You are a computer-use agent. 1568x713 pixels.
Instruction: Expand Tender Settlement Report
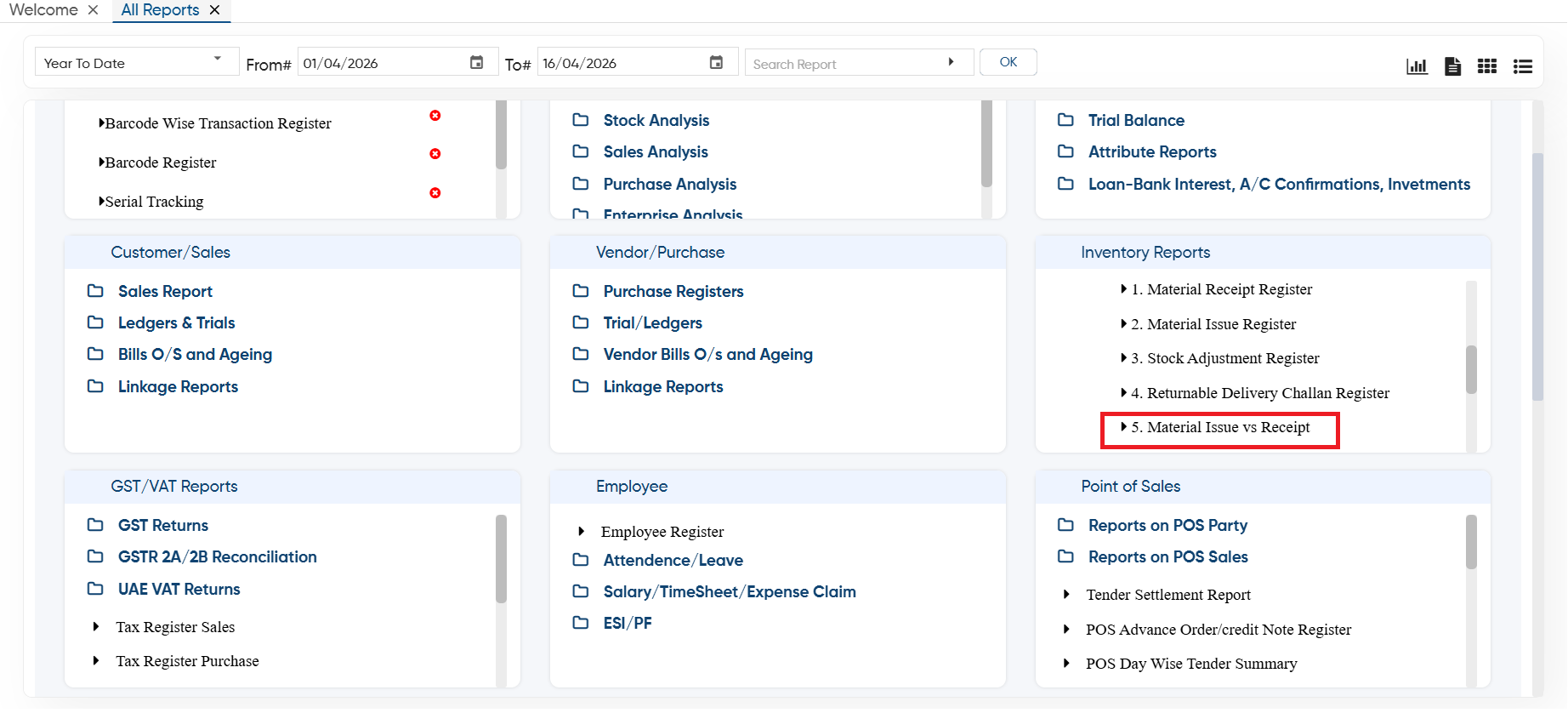[1066, 595]
